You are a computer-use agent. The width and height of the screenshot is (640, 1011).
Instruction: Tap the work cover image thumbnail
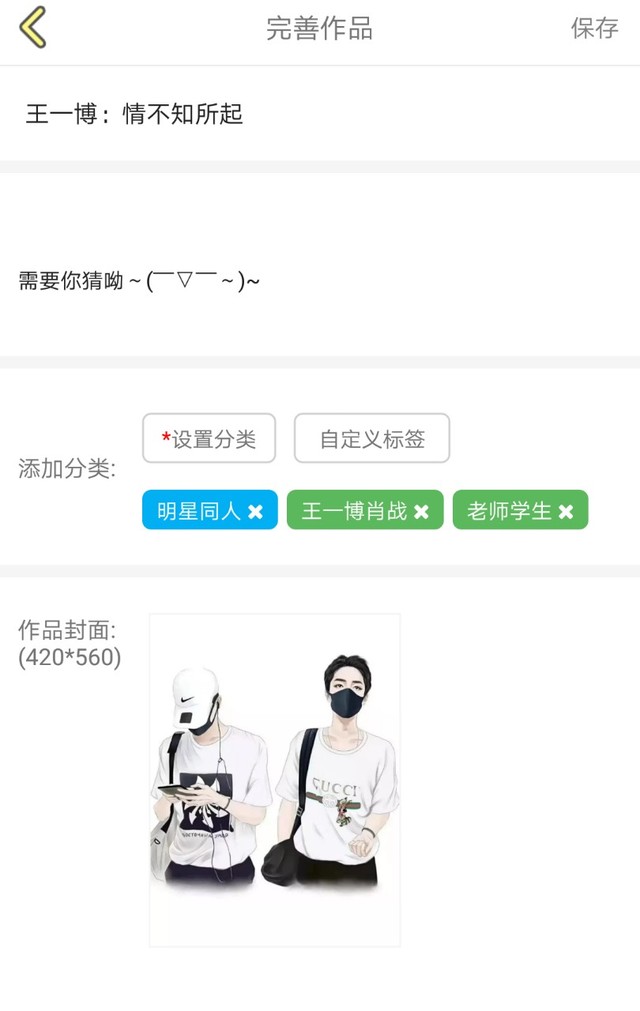pos(275,780)
